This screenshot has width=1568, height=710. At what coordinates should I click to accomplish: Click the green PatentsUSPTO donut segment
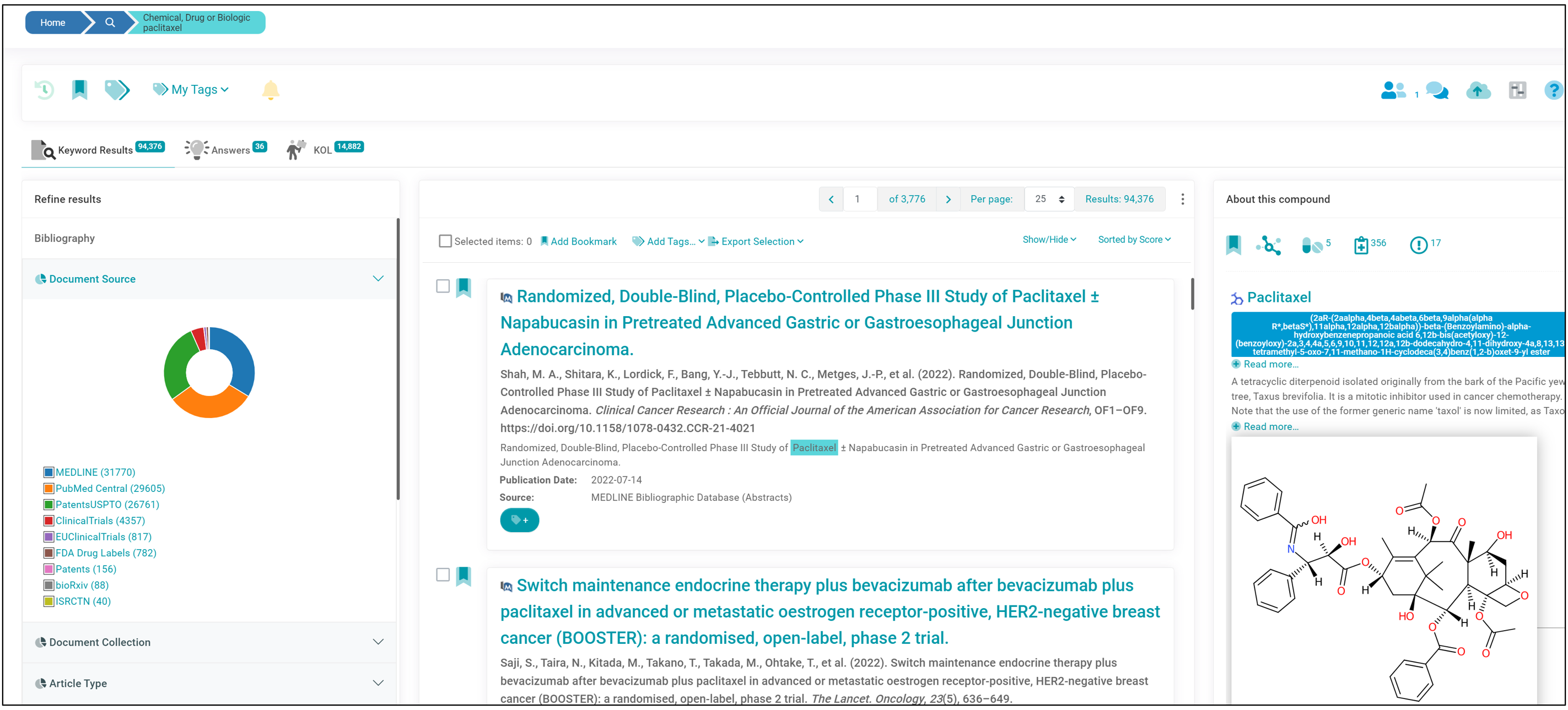(x=177, y=365)
